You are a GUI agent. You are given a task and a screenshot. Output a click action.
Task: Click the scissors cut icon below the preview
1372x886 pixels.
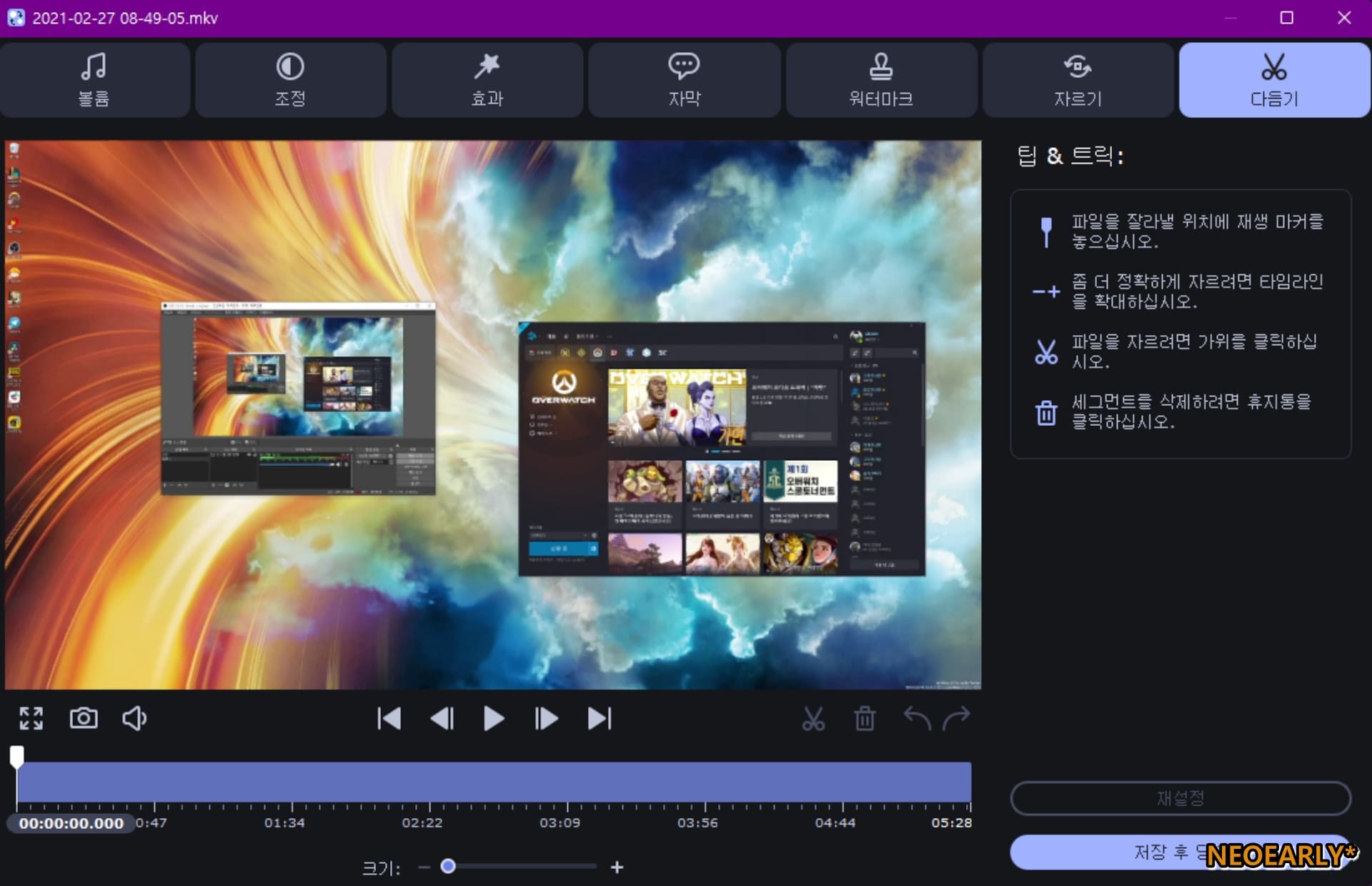(813, 719)
